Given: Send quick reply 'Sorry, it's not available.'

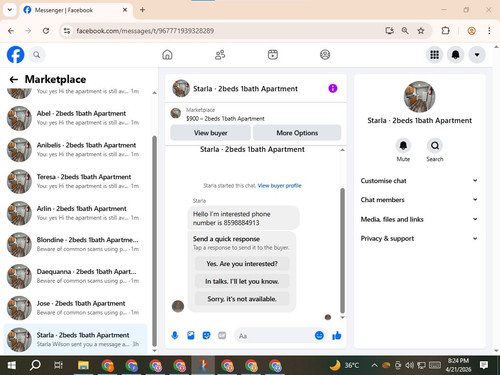Looking at the screenshot, I should pyautogui.click(x=242, y=299).
